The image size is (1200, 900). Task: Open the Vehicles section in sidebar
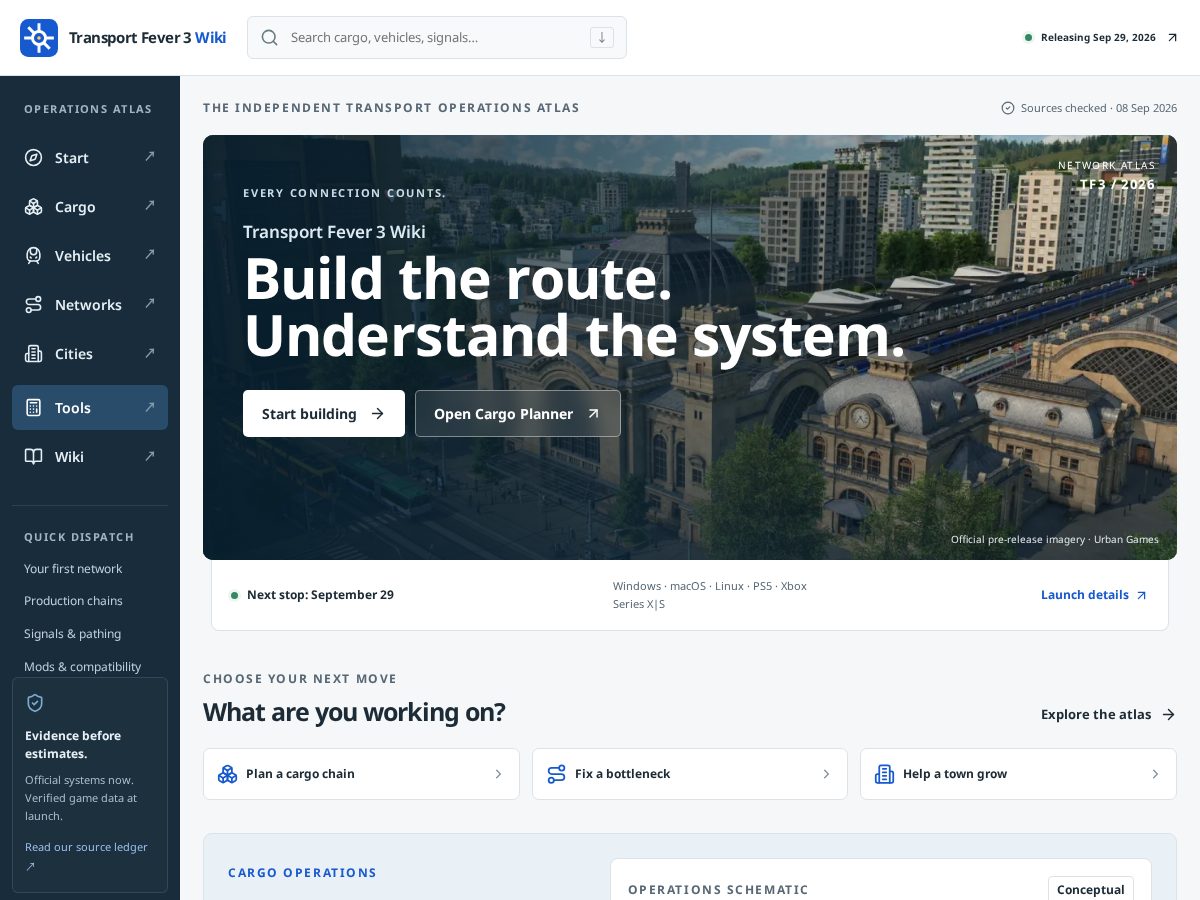(x=90, y=256)
